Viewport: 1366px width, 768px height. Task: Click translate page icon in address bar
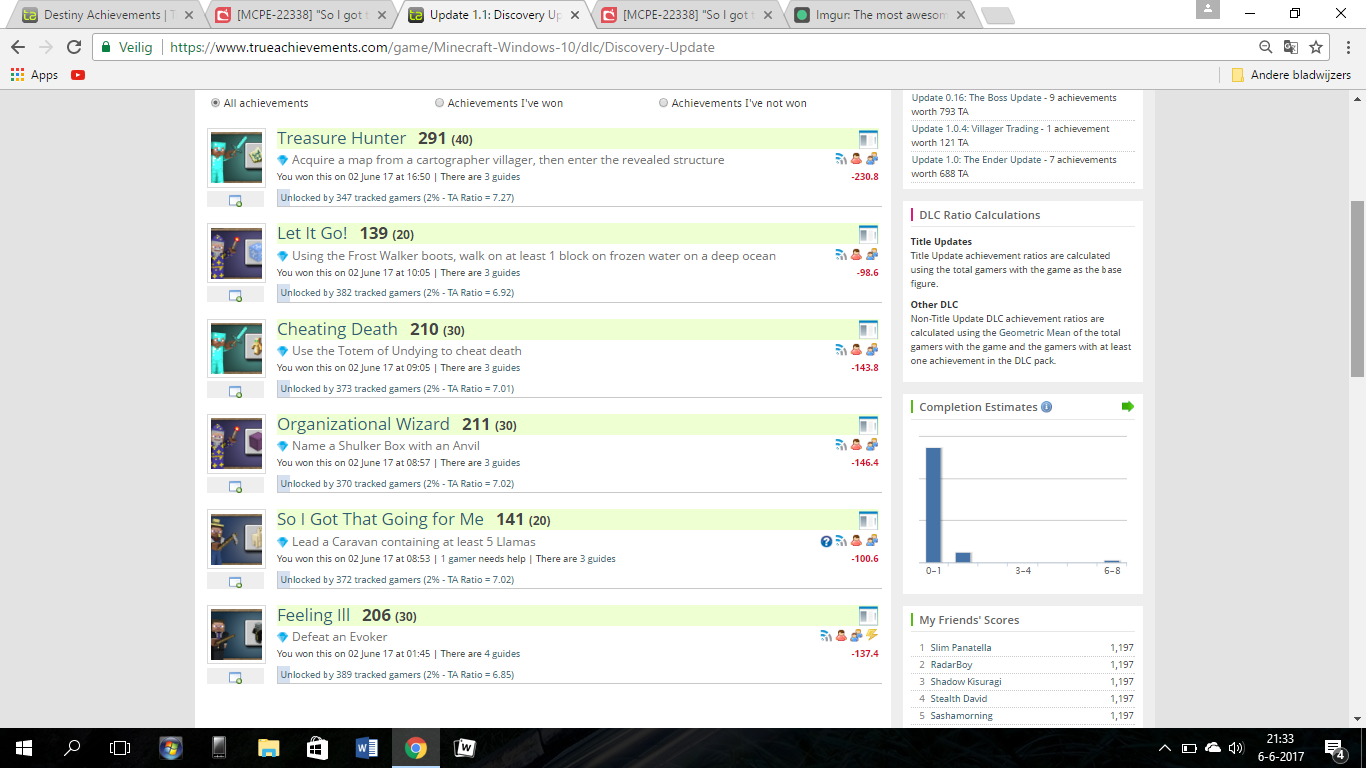pyautogui.click(x=1291, y=47)
